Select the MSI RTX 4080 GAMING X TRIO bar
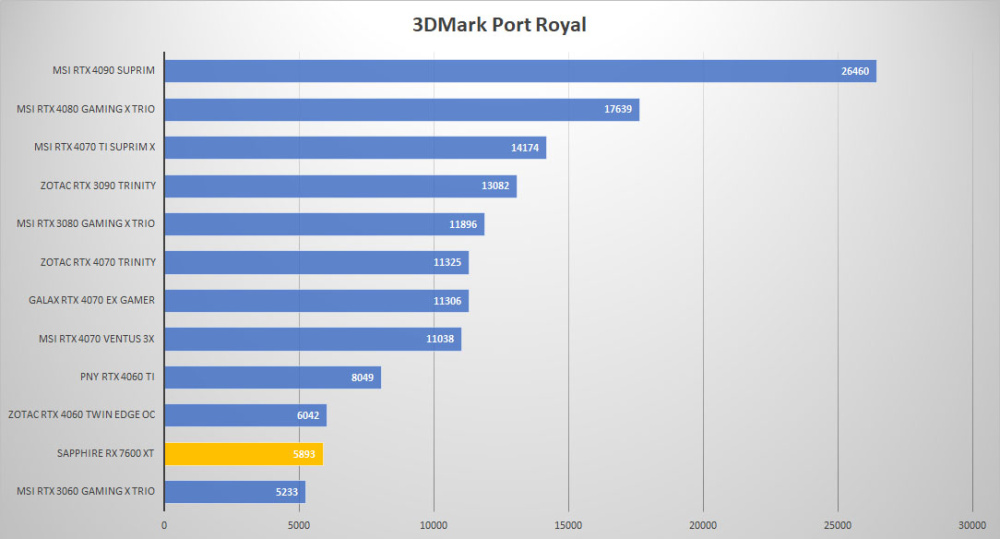The height and width of the screenshot is (539, 1000). [402, 109]
